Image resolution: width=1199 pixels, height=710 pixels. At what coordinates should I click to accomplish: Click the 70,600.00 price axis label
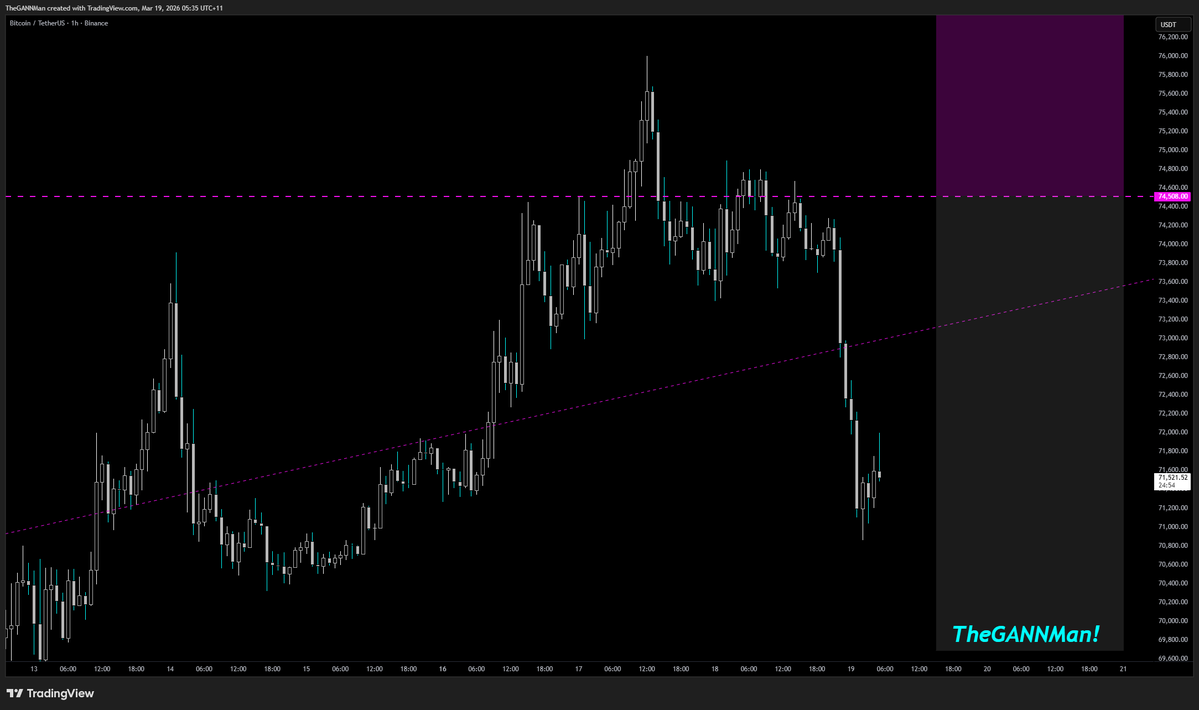tap(1173, 564)
